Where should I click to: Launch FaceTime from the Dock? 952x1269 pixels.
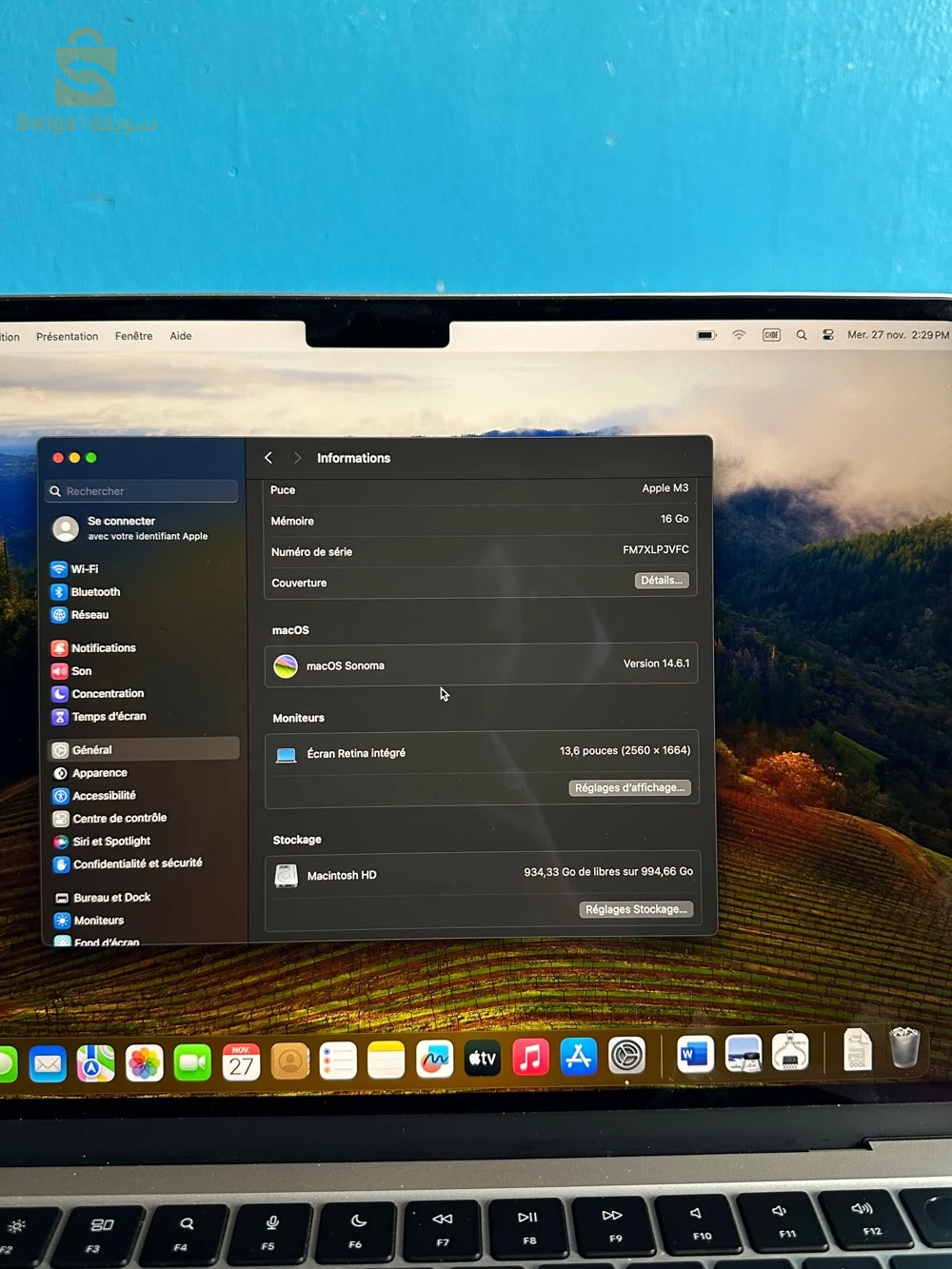point(192,1062)
